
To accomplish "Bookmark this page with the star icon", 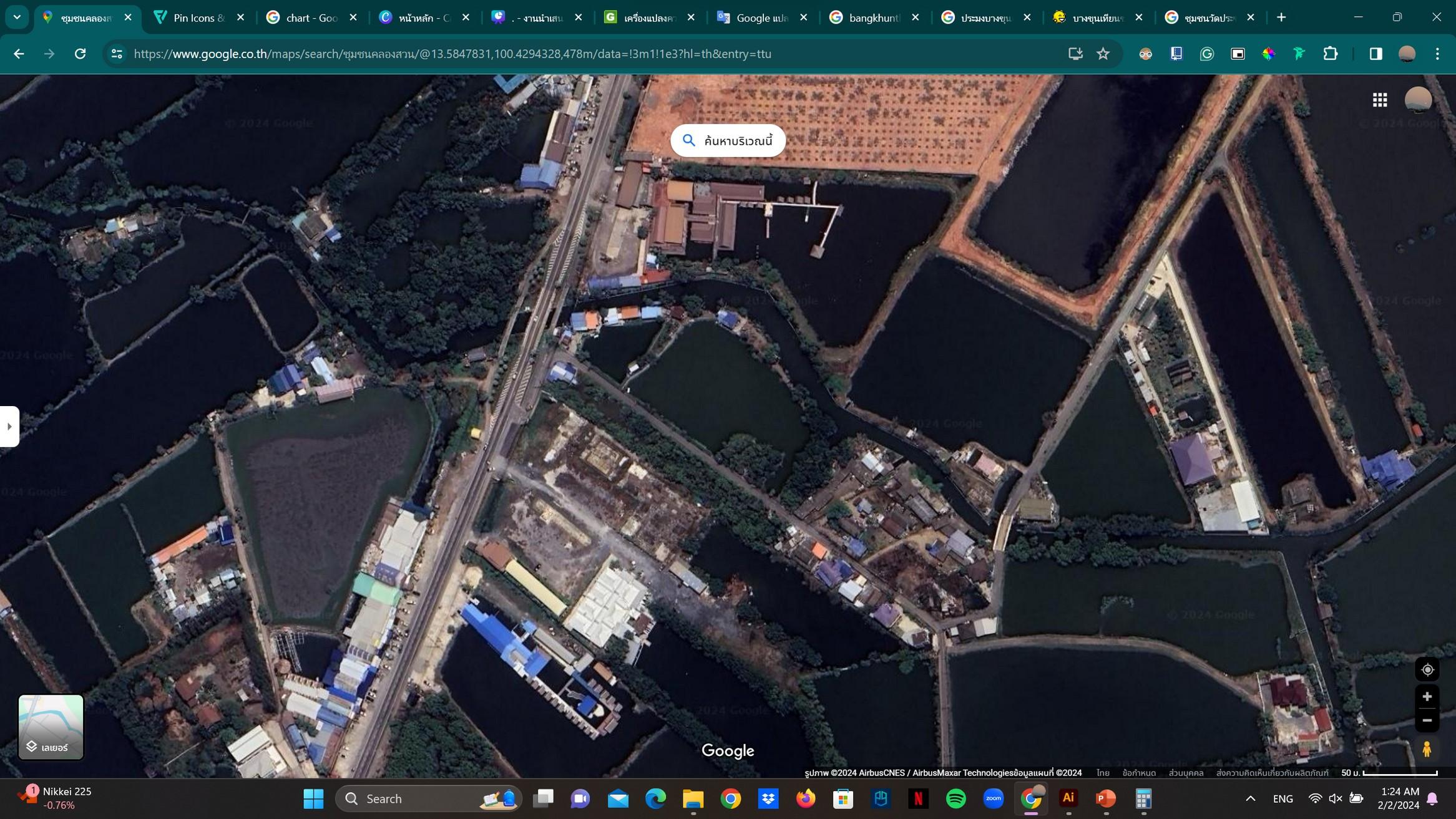I will pyautogui.click(x=1103, y=54).
